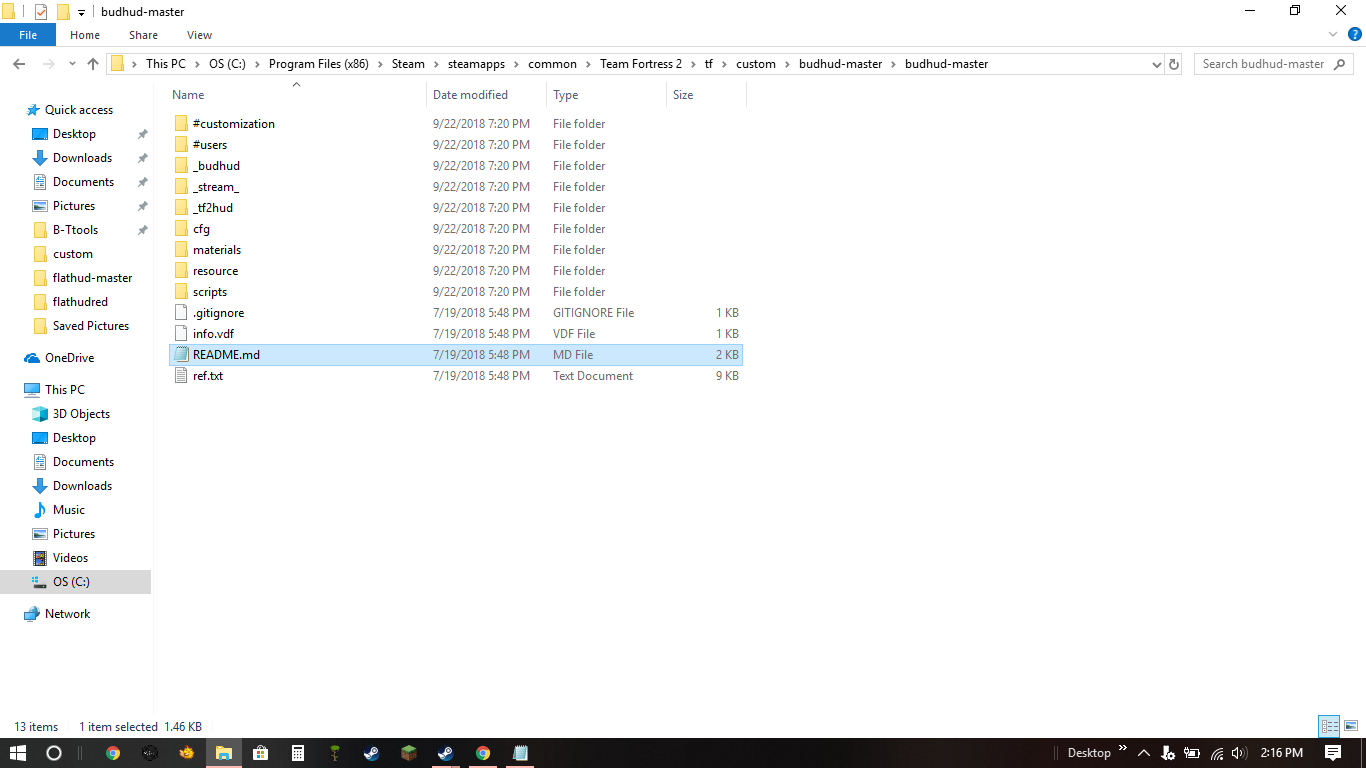The image size is (1366, 768).
Task: Open Wi-Fi network tray icon
Action: 1217,753
